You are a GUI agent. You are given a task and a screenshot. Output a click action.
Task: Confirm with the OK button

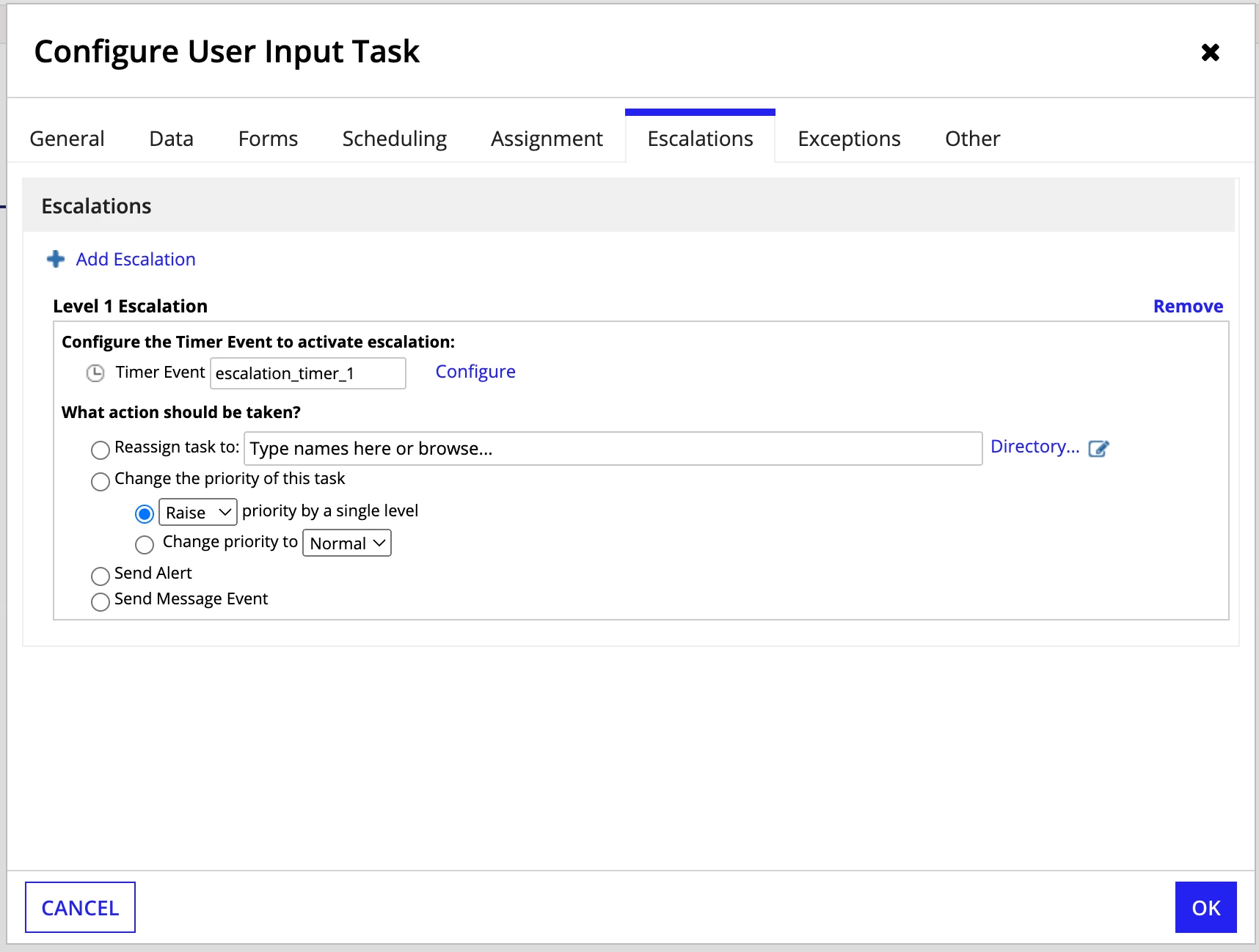1205,907
